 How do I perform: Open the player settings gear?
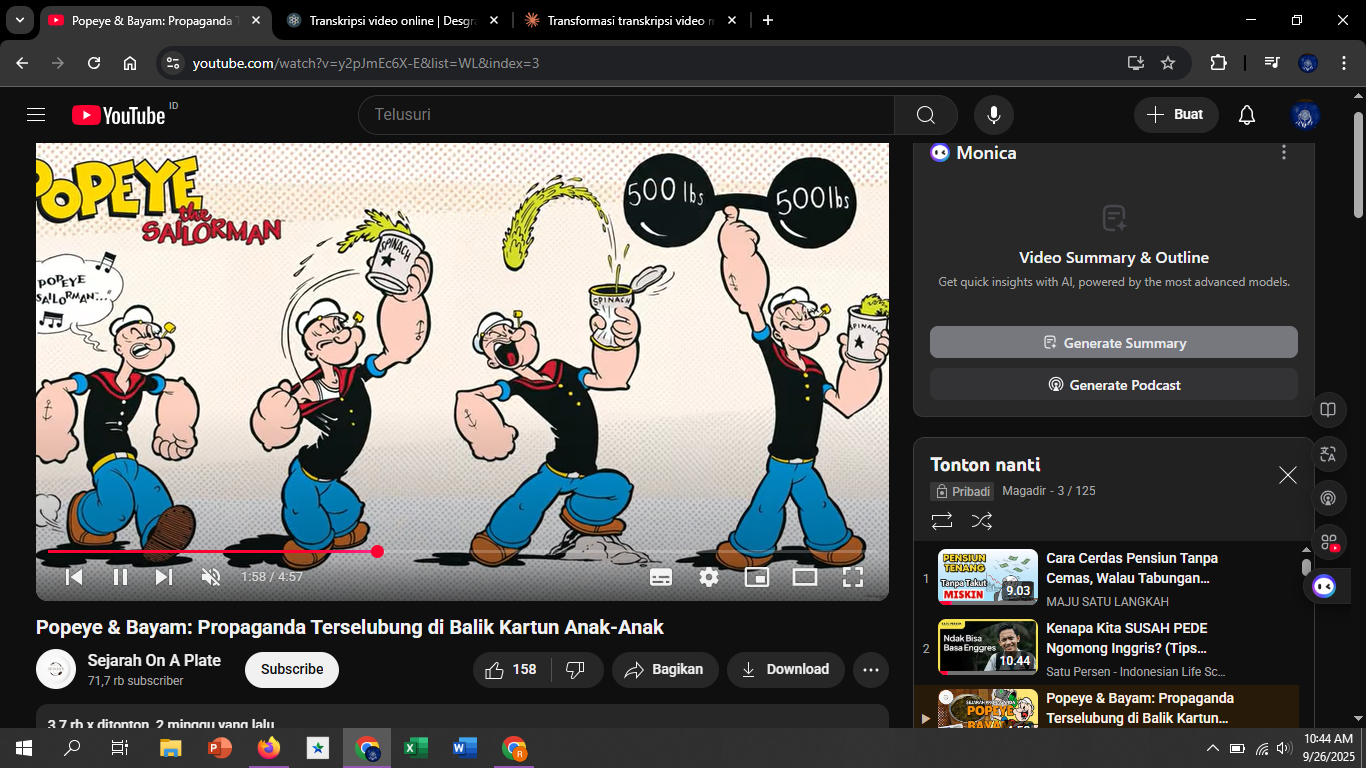click(709, 577)
